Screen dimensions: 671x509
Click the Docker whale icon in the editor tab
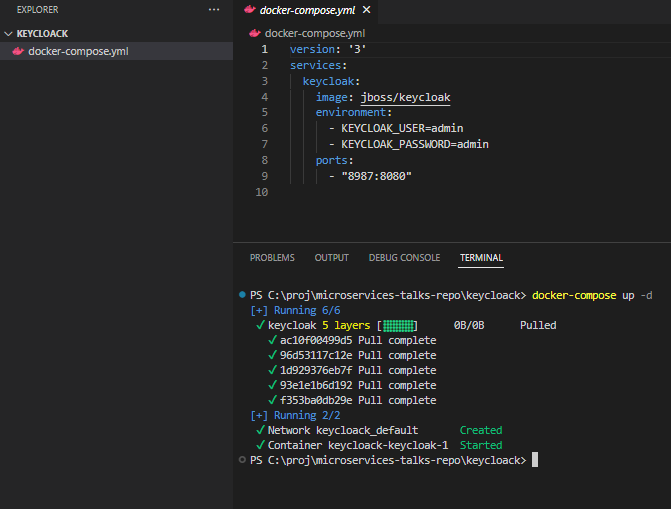pyautogui.click(x=250, y=10)
